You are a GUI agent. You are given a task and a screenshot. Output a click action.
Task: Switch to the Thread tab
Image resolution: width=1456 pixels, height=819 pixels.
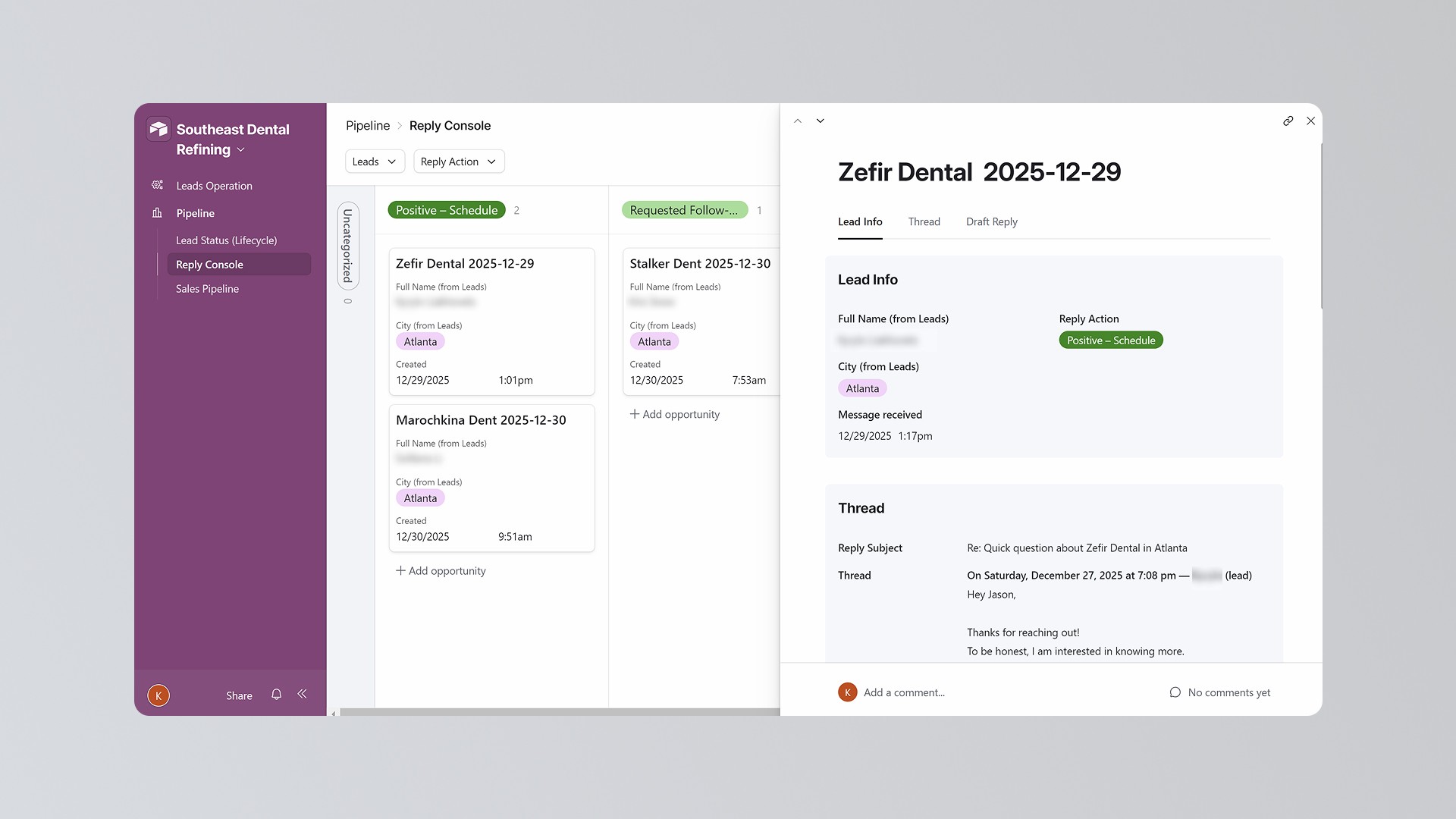point(924,221)
